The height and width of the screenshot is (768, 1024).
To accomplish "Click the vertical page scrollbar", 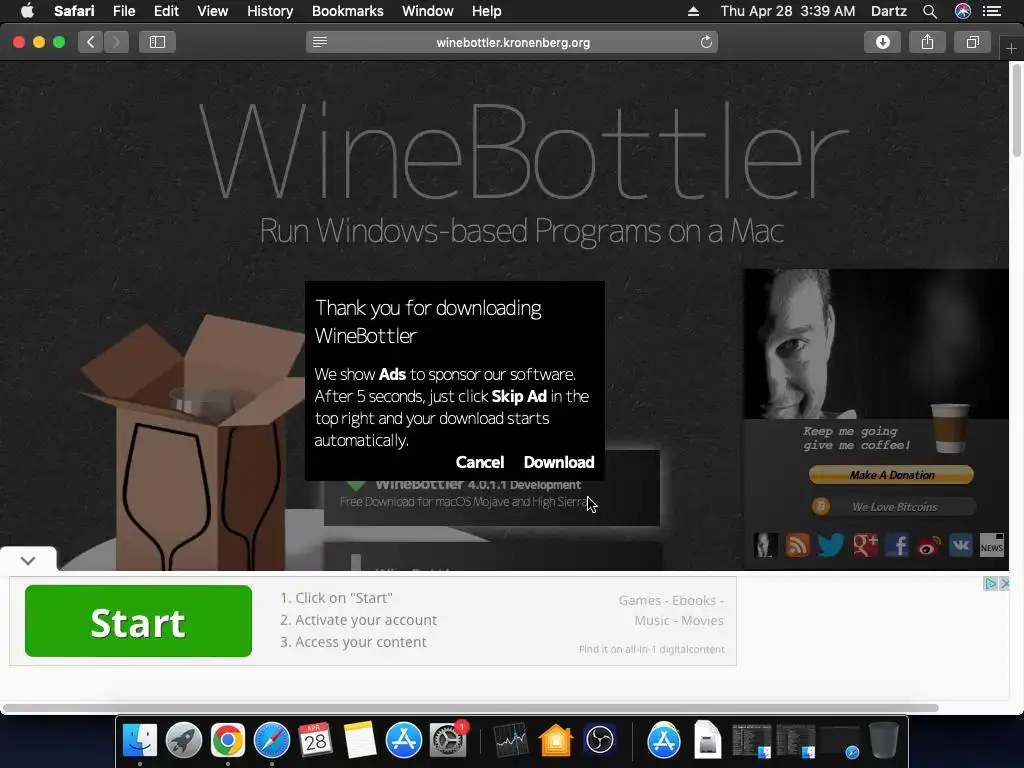I will click(x=1016, y=111).
